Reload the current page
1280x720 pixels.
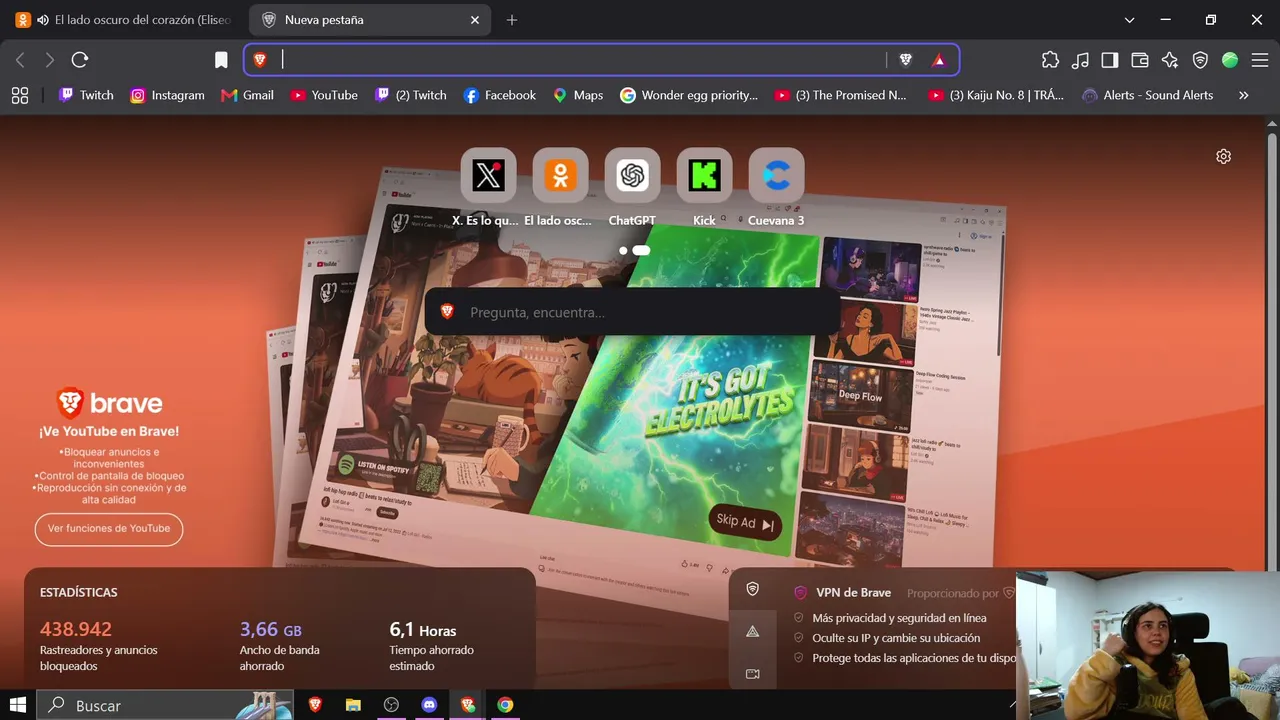80,60
